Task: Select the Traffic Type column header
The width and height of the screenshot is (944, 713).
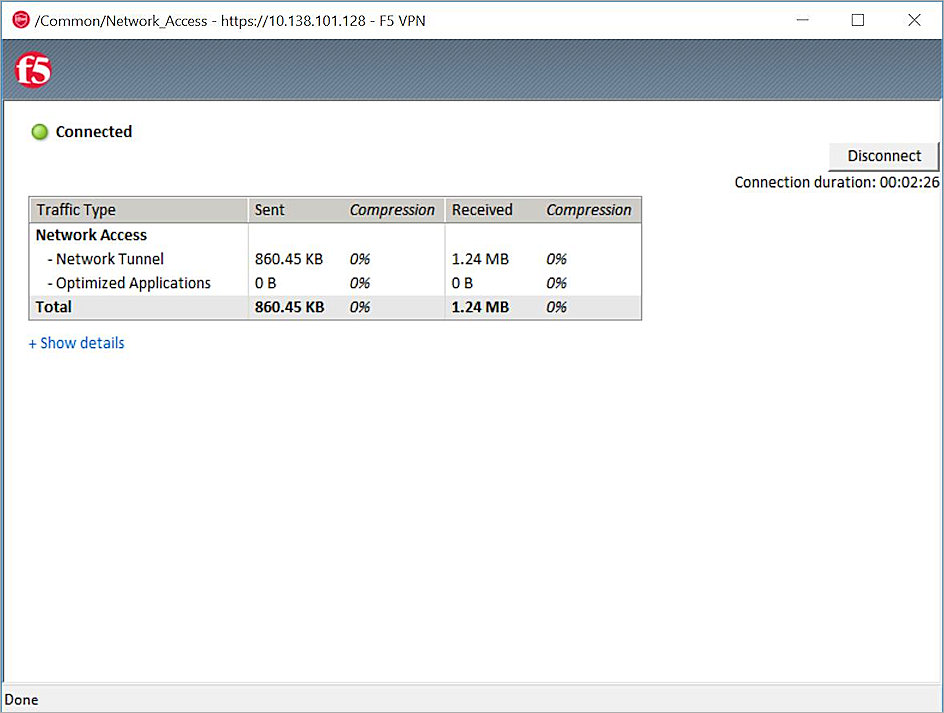Action: pyautogui.click(x=76, y=210)
